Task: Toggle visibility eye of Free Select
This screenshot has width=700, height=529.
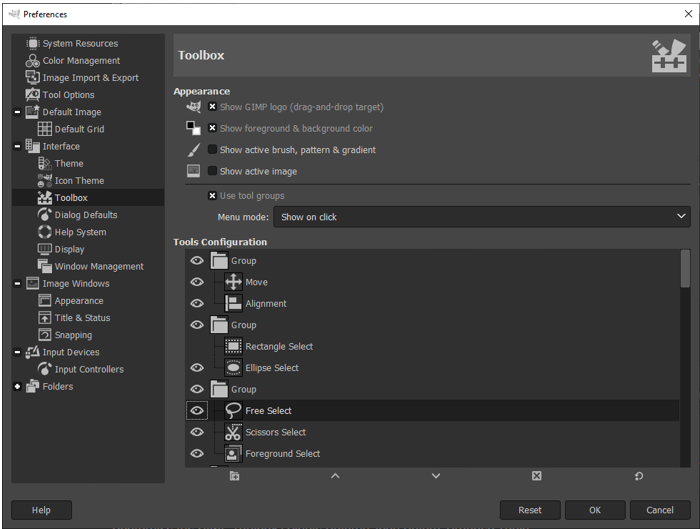Action: [x=197, y=411]
